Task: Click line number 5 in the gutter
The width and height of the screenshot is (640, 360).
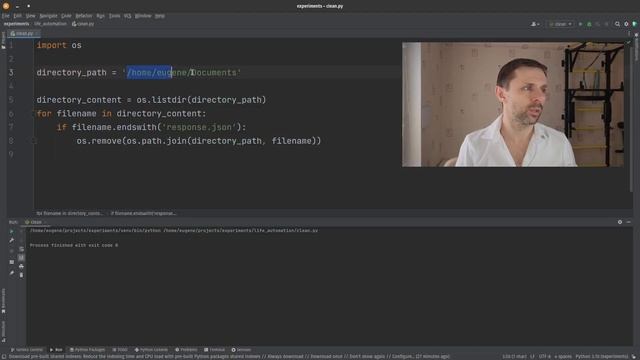Action: point(11,100)
